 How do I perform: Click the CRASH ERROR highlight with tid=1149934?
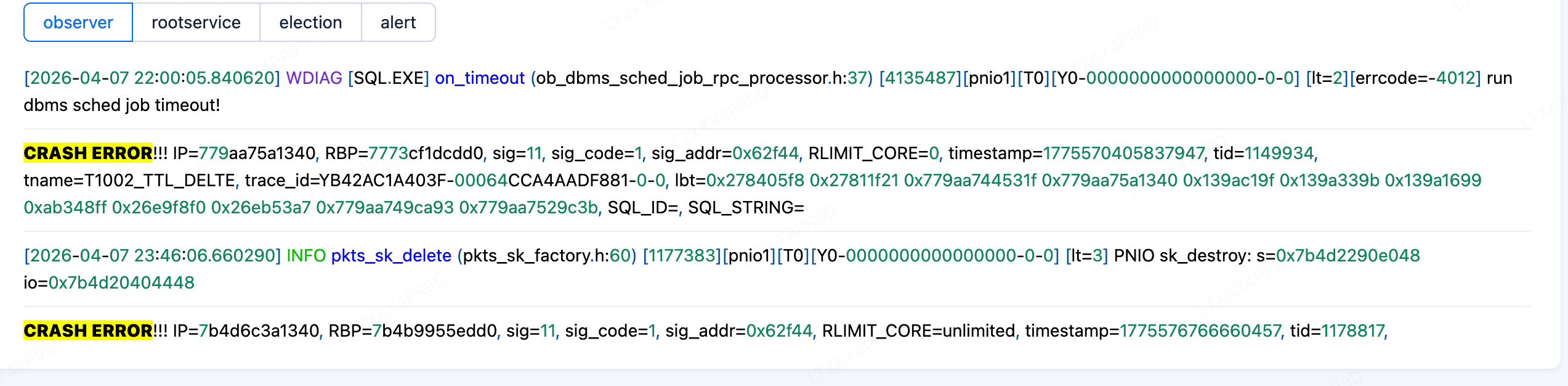point(88,153)
